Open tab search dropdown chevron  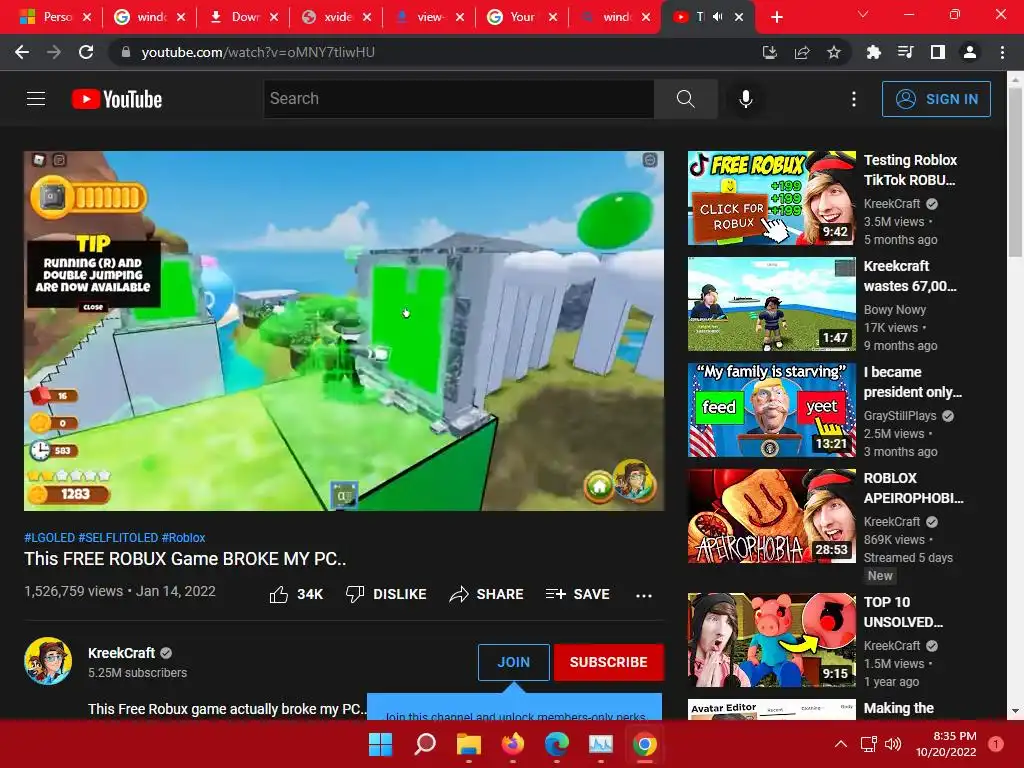(x=863, y=14)
